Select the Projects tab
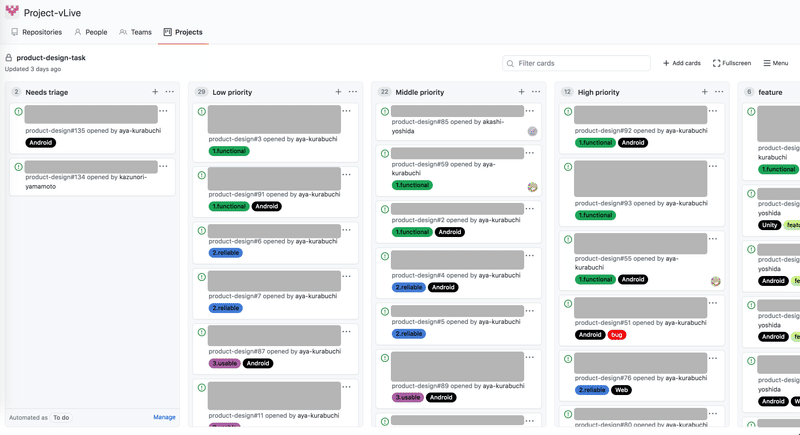The width and height of the screenshot is (800, 435). 183,32
